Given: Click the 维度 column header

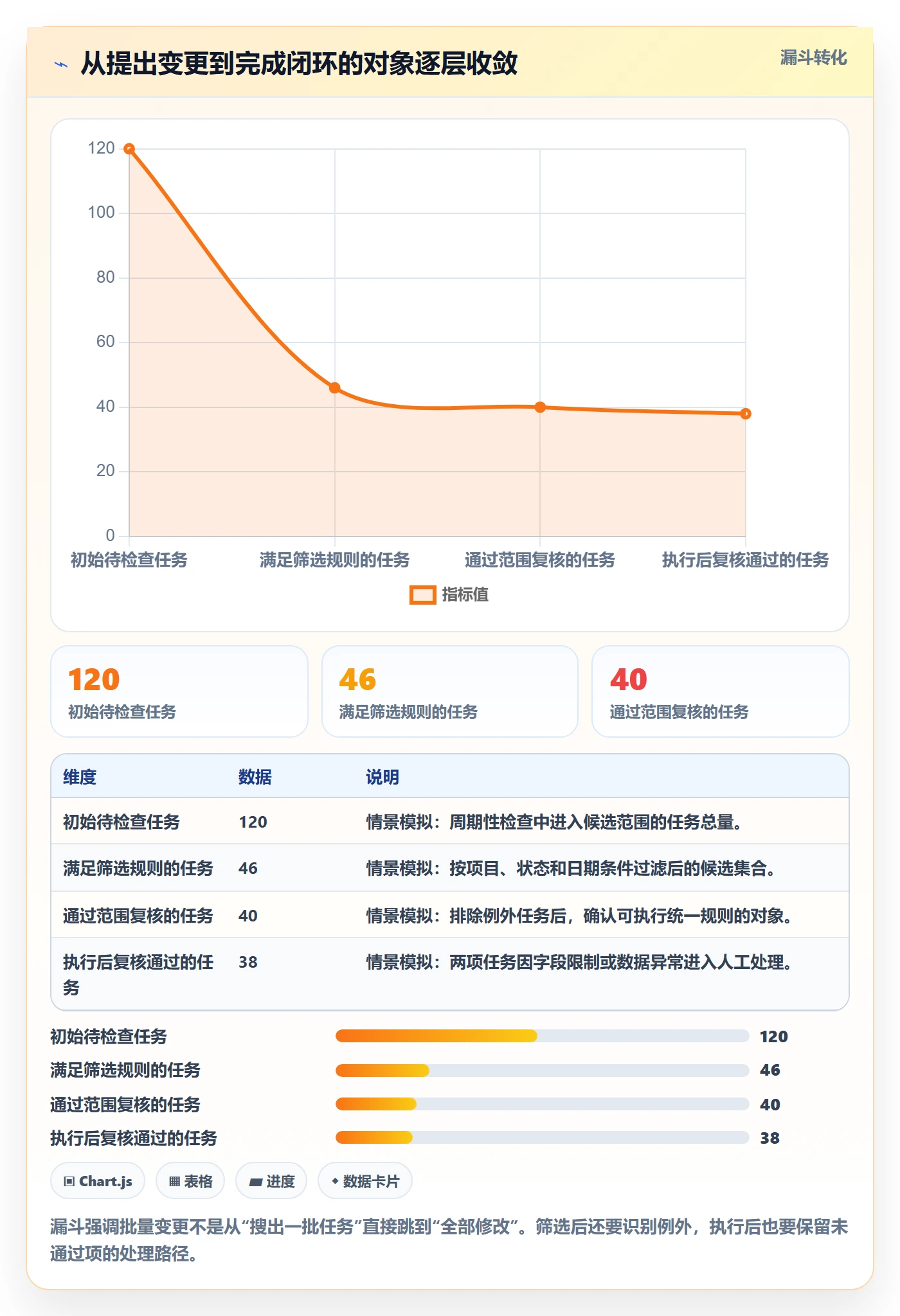Looking at the screenshot, I should coord(80,777).
